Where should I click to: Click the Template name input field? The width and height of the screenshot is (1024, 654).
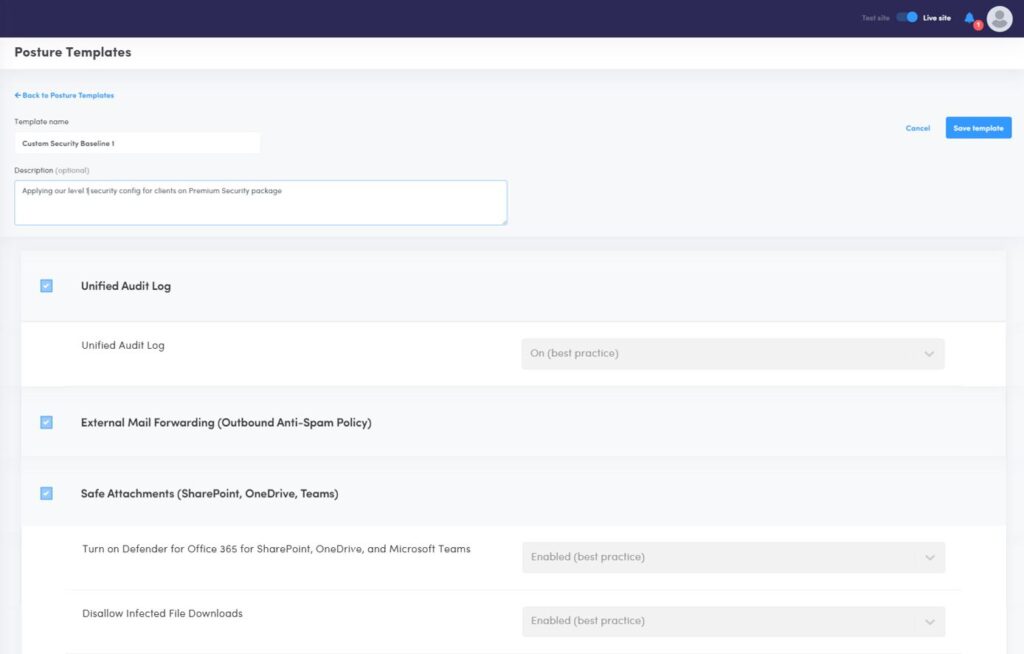point(137,142)
